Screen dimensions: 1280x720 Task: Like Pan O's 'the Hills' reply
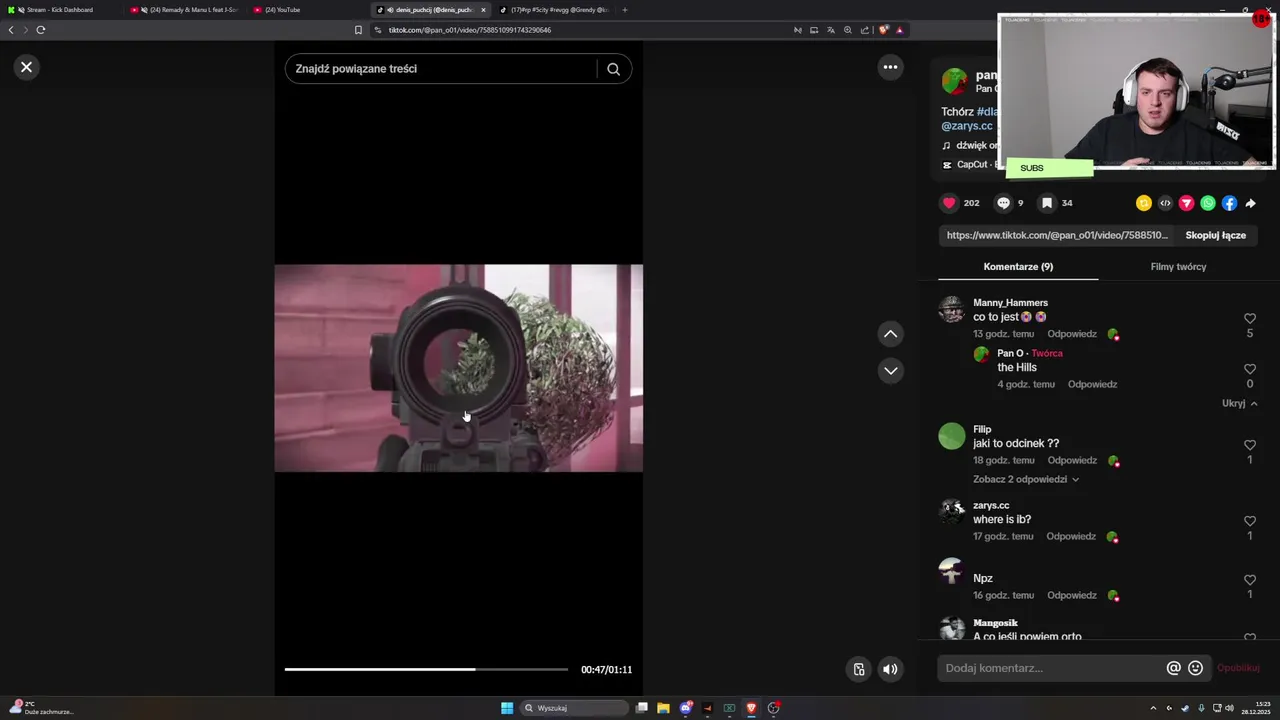coord(1249,369)
